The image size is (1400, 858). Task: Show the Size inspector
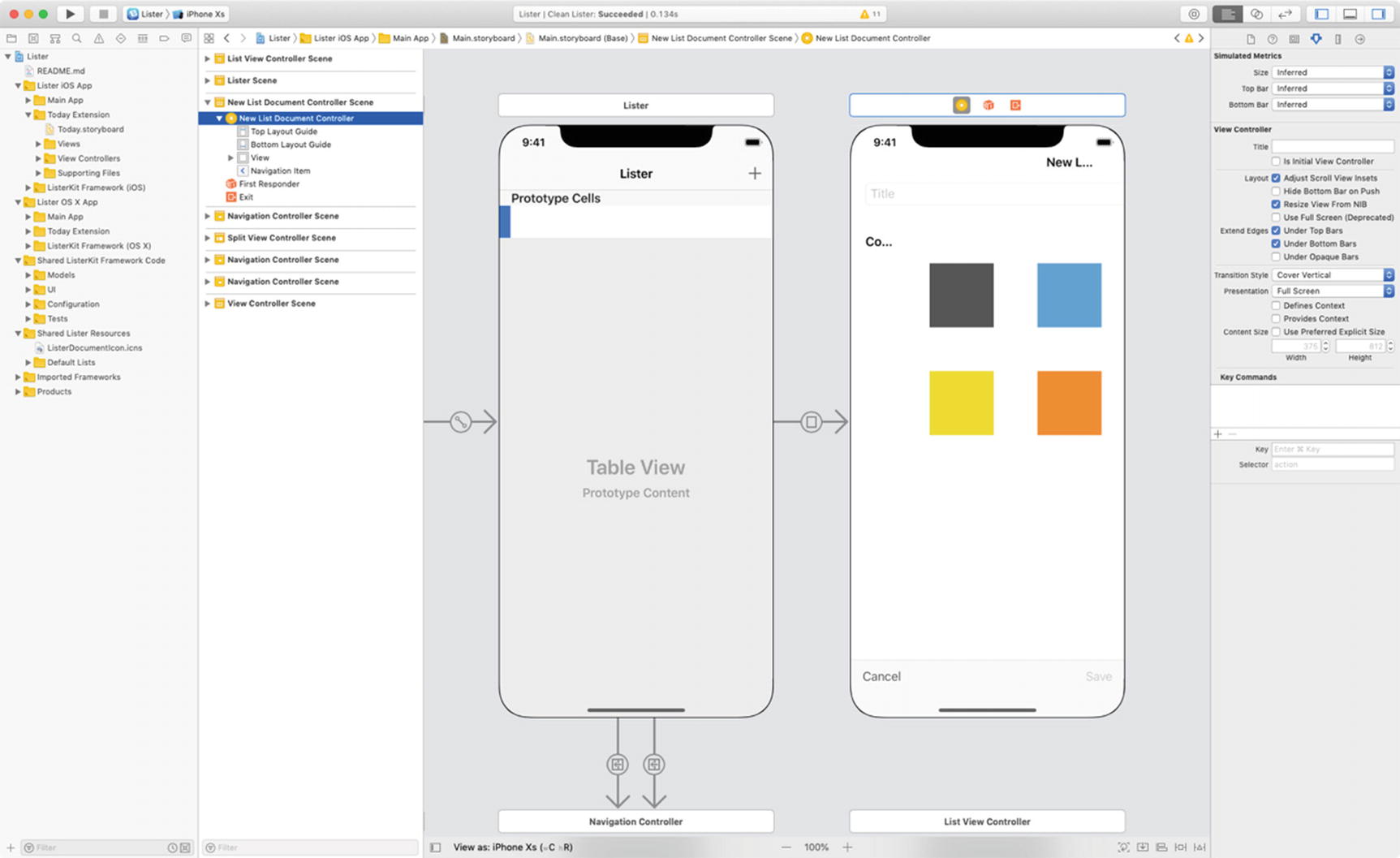pyautogui.click(x=1338, y=39)
